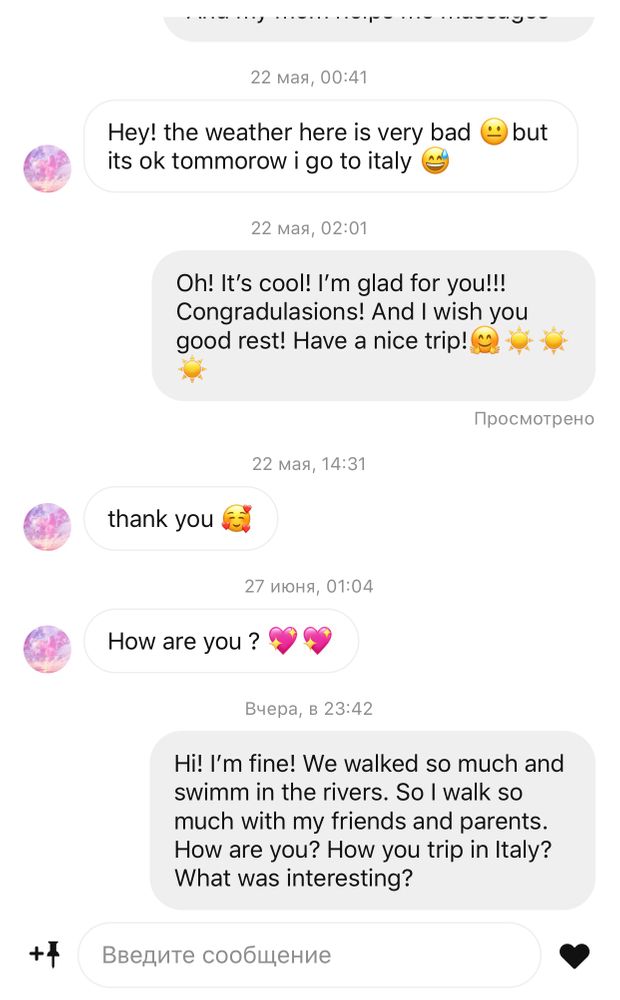Tap the 'Hey! the weather here' message bubble
Image resolution: width=620 pixels, height=1000 pixels.
(x=330, y=147)
